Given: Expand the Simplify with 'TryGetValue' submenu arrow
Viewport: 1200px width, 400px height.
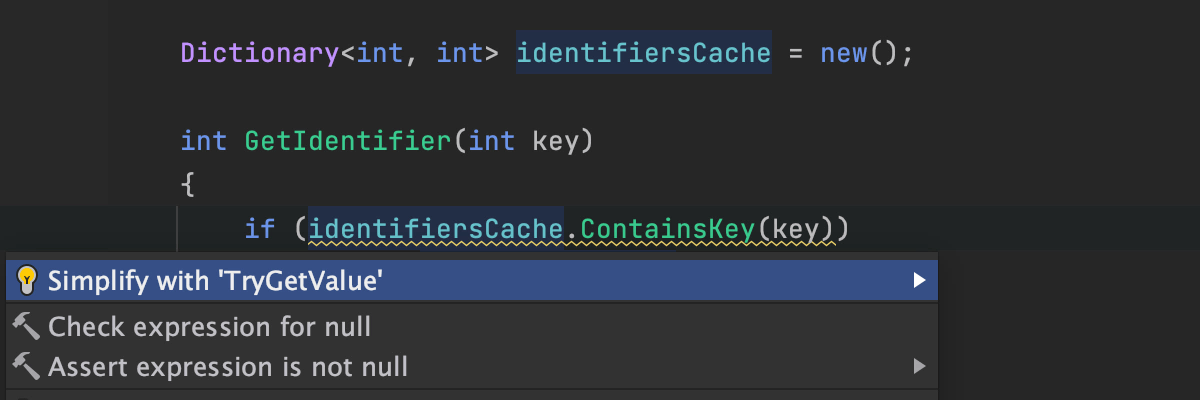Looking at the screenshot, I should [x=919, y=281].
